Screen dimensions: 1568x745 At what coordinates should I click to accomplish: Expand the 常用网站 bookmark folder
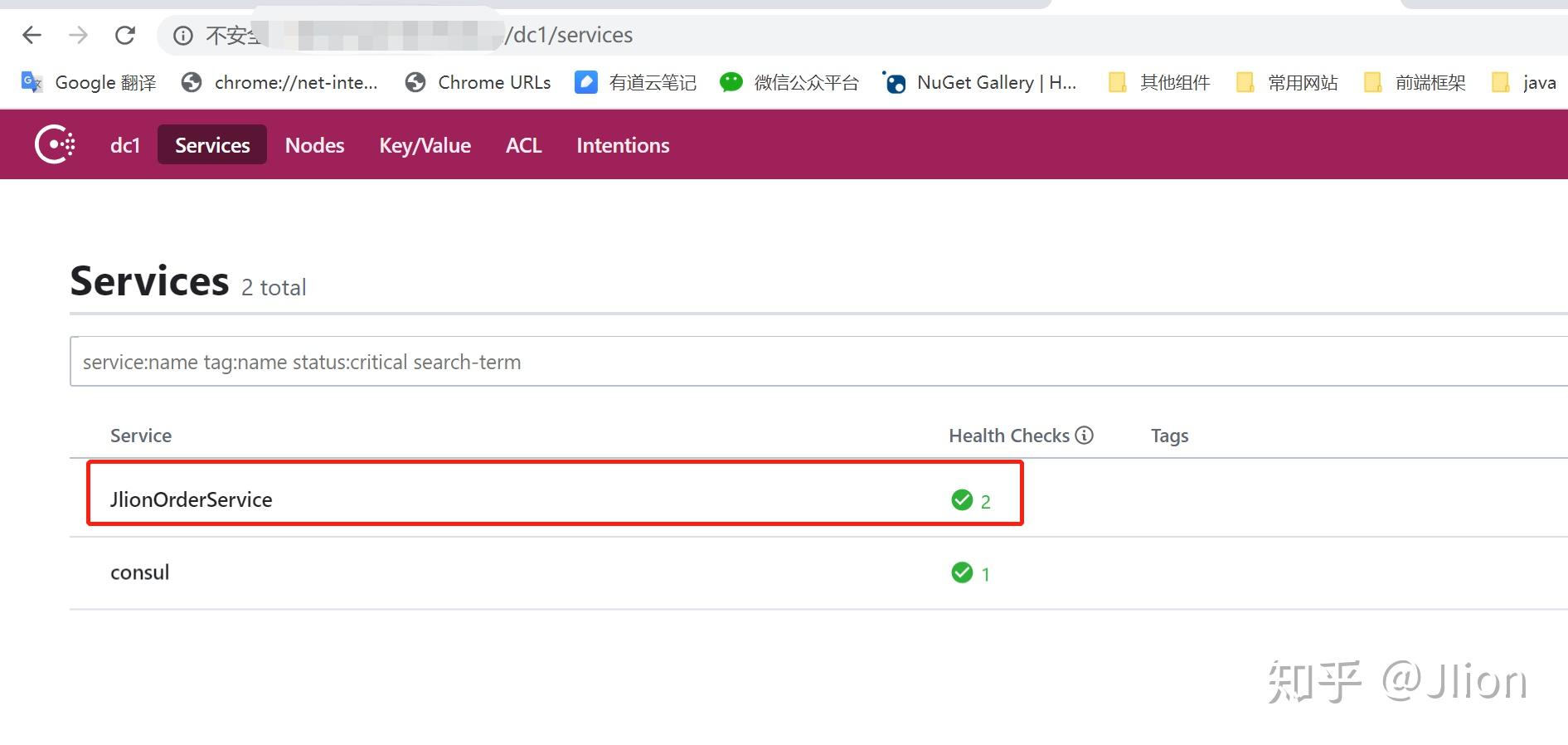(x=1287, y=82)
